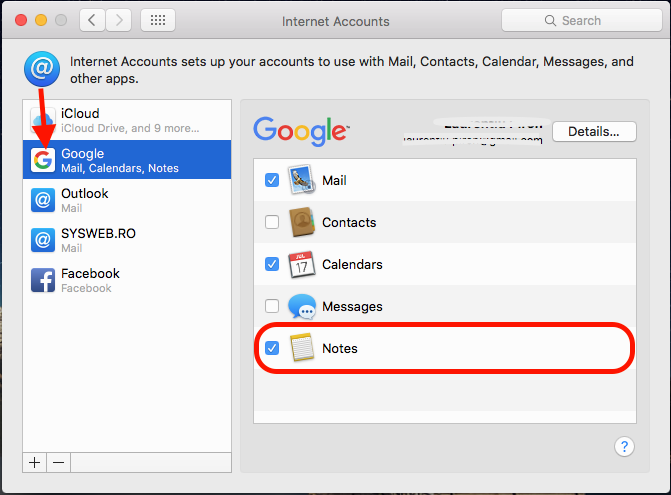Enable the Messages checkbox

tap(272, 306)
